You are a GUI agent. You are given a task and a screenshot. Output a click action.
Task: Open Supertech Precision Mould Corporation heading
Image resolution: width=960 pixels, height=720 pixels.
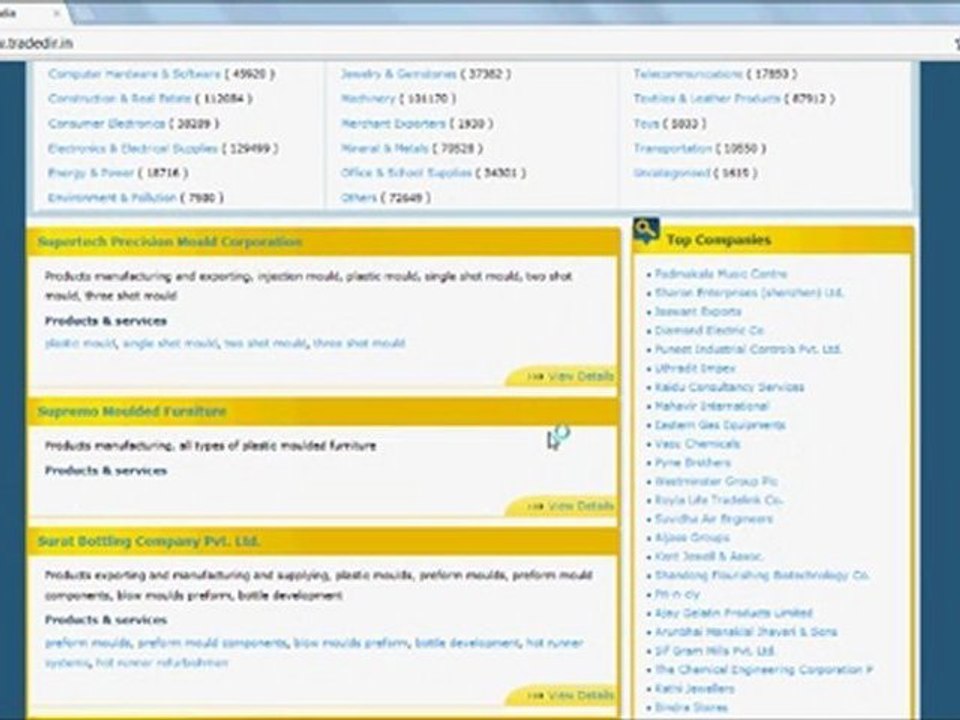click(170, 242)
